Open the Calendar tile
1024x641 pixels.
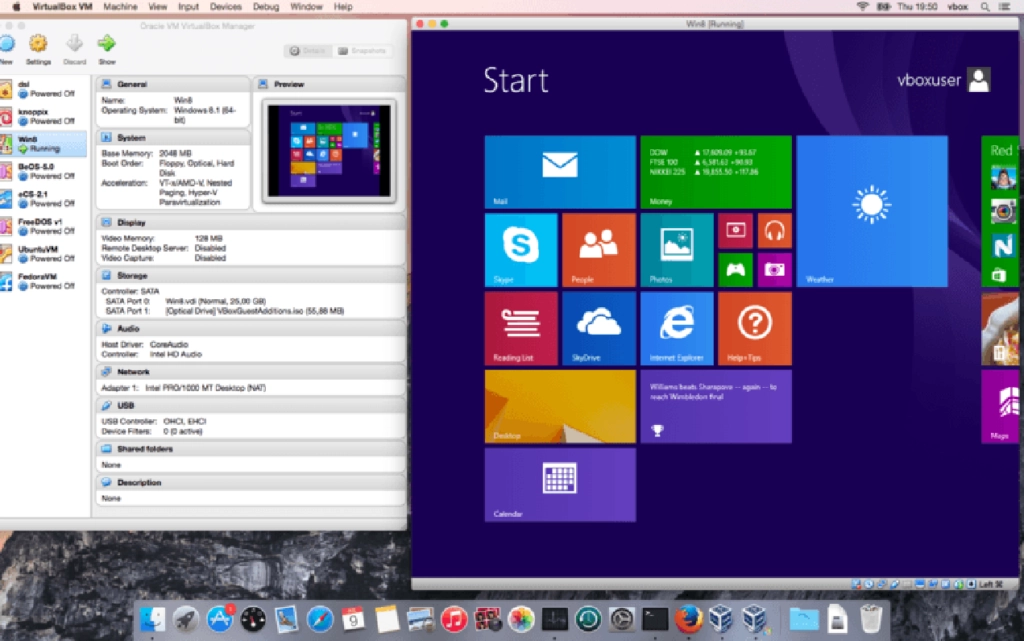pyautogui.click(x=560, y=484)
